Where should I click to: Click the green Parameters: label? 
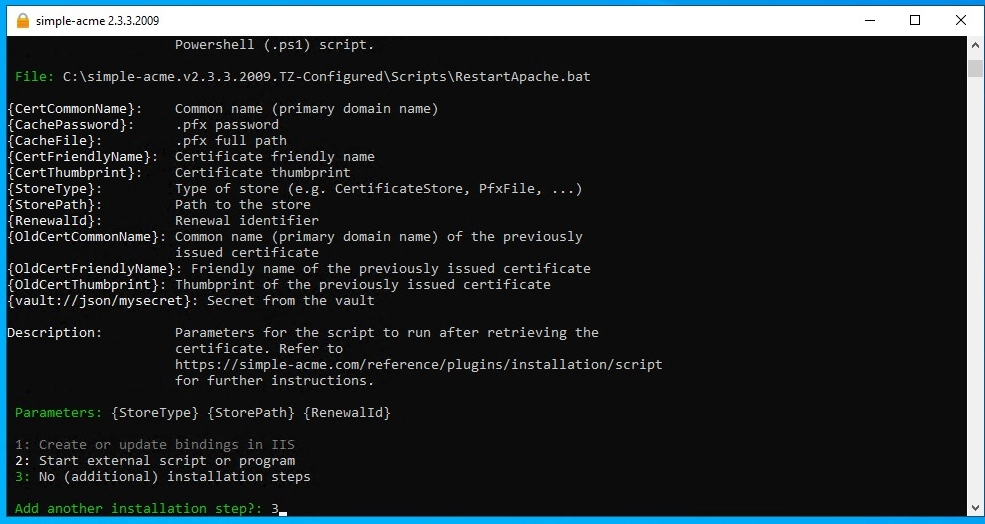coord(58,413)
